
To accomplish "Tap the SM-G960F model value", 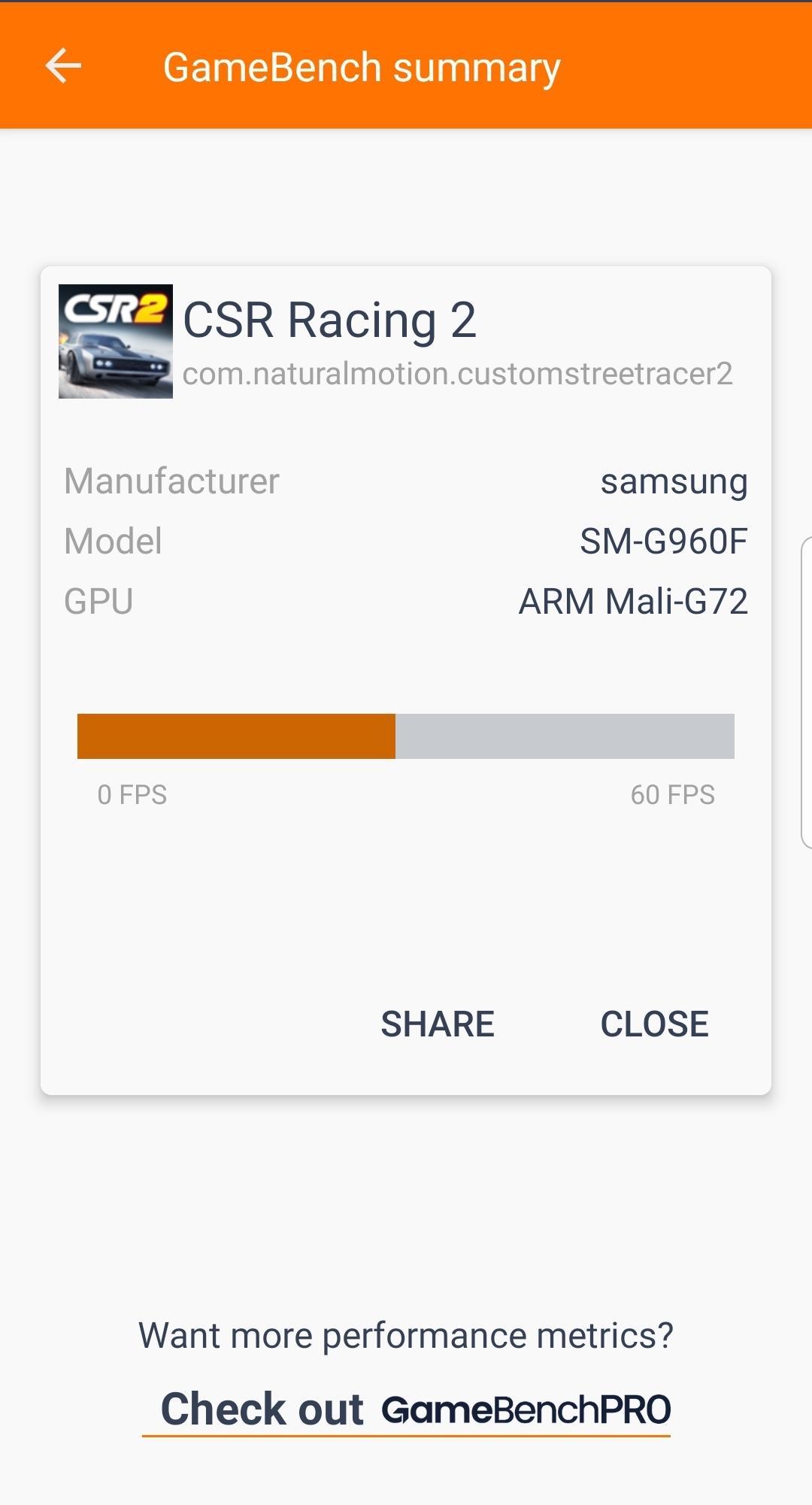I will 663,541.
